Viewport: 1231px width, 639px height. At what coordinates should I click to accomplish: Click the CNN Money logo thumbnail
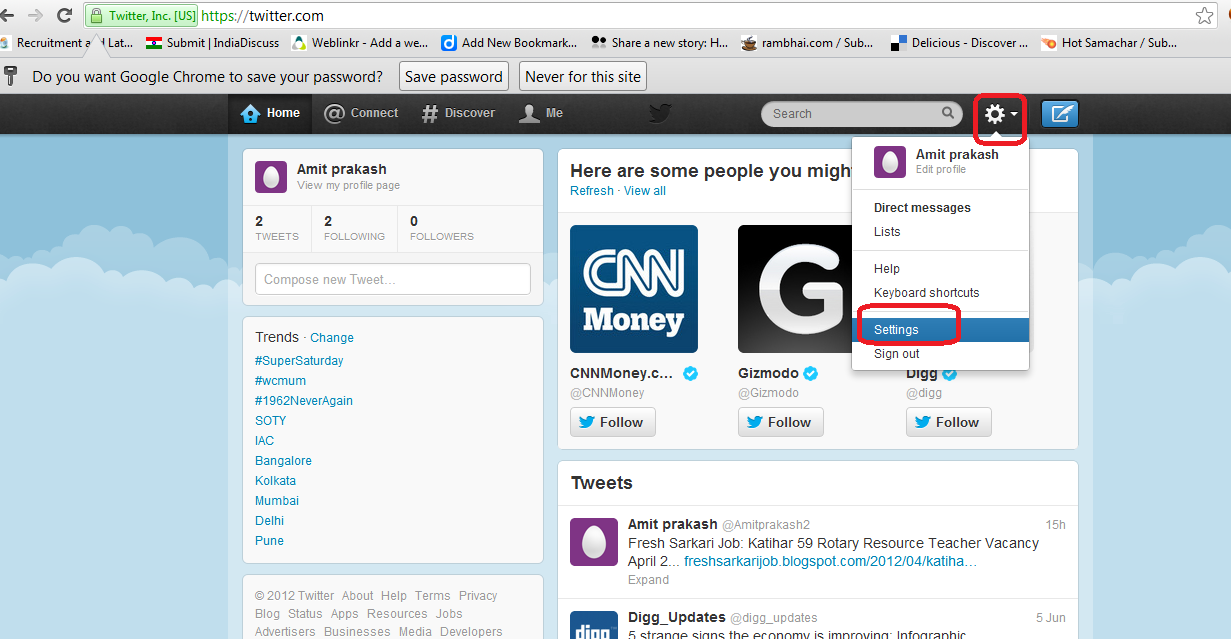click(x=634, y=289)
